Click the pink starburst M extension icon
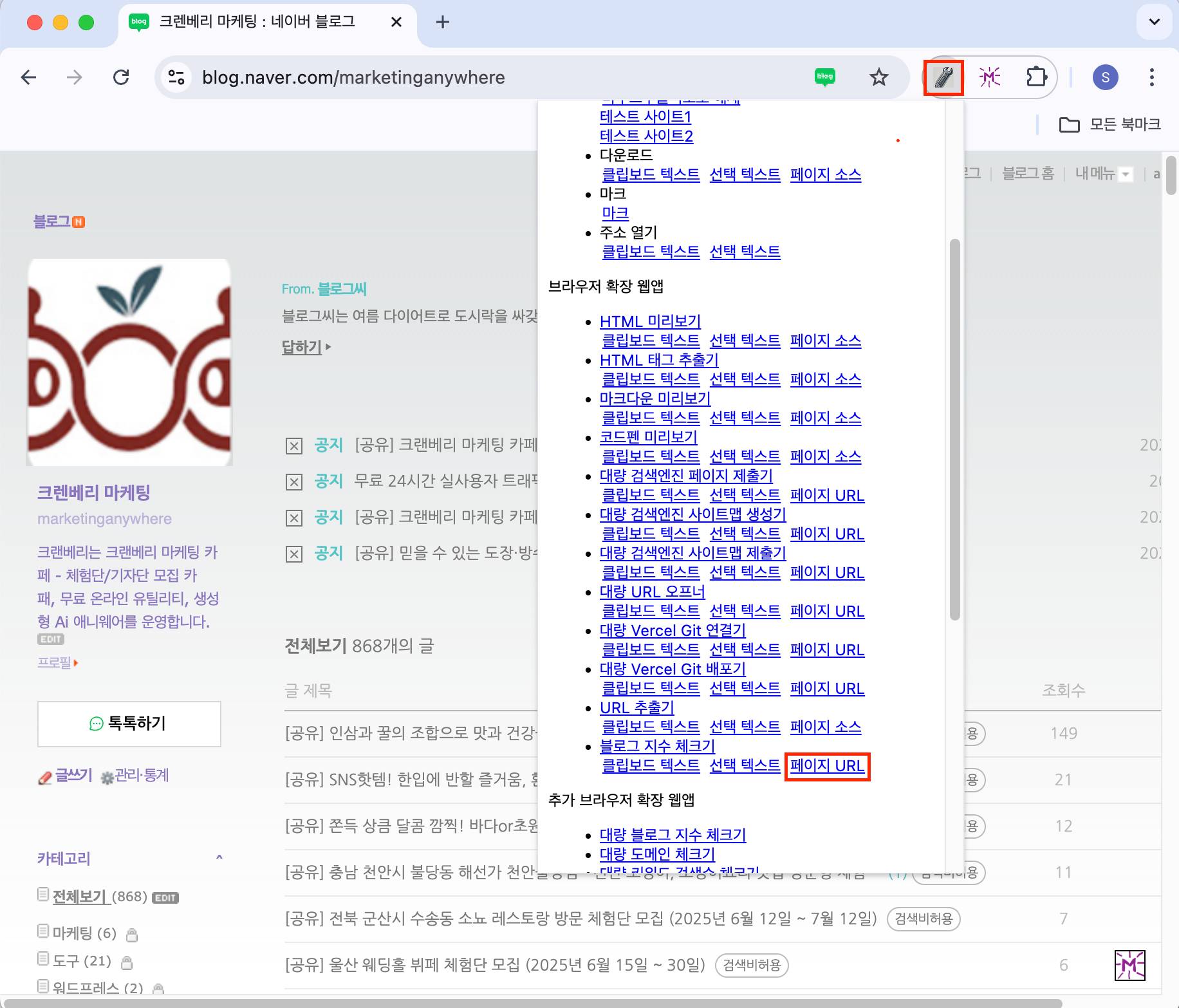The height and width of the screenshot is (1008, 1179). pos(990,78)
